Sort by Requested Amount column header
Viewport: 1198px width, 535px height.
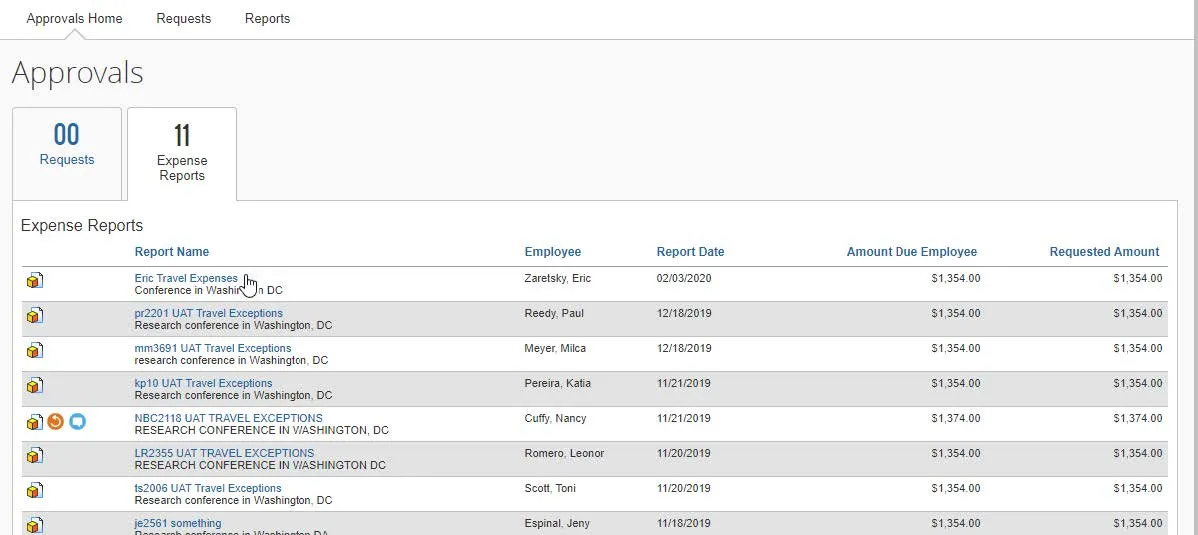click(1104, 252)
